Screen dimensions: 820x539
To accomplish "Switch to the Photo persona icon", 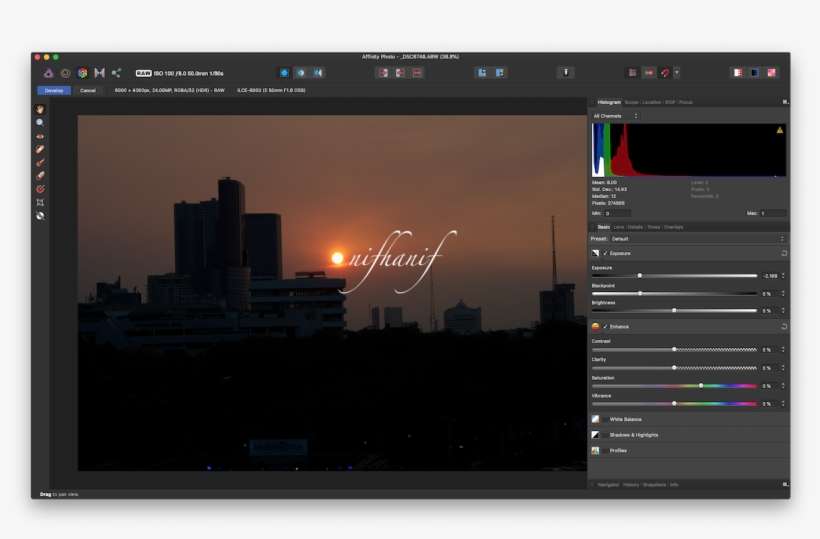I will (x=48, y=73).
